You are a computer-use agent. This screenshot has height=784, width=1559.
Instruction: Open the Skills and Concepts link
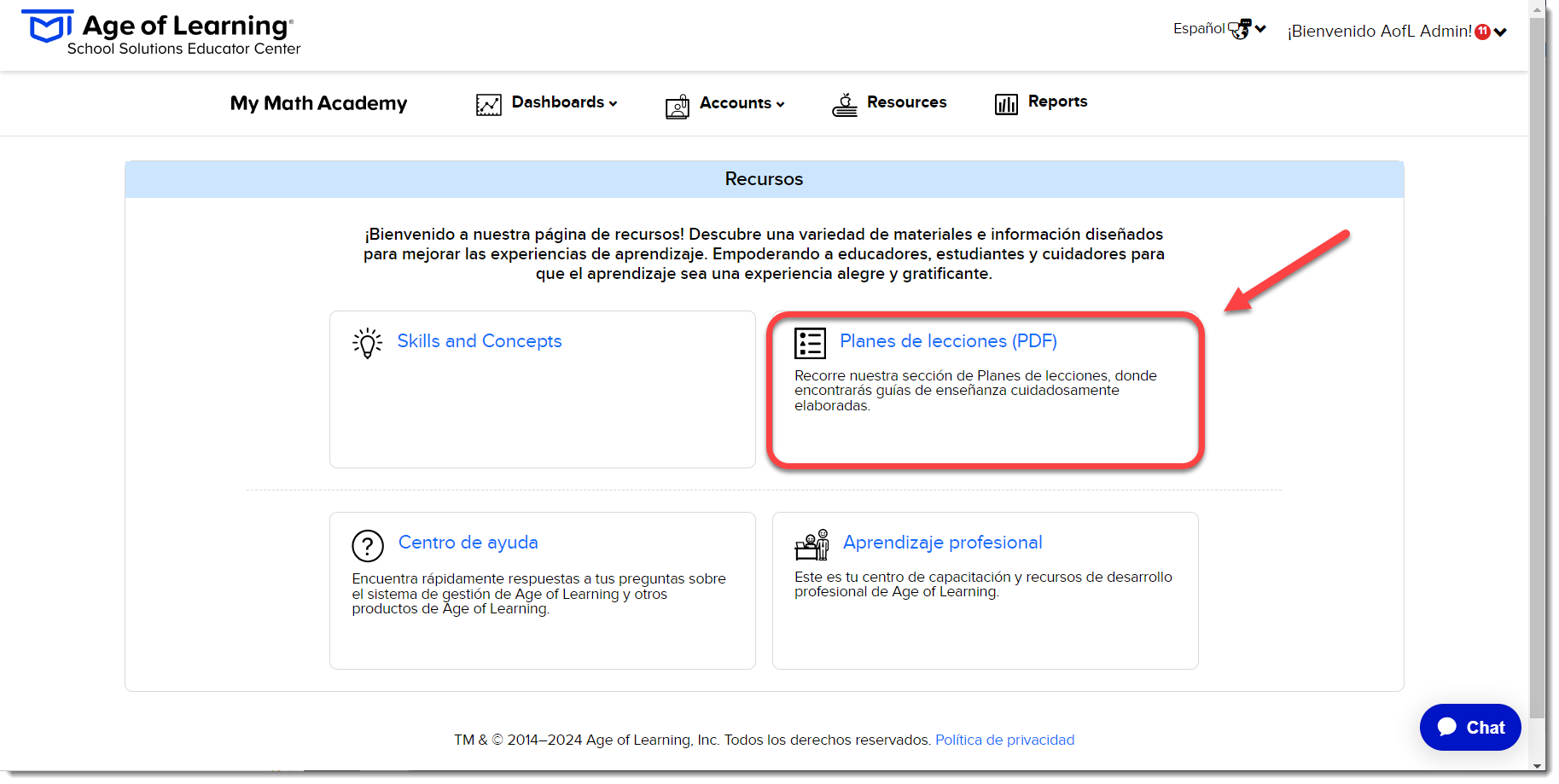point(480,341)
